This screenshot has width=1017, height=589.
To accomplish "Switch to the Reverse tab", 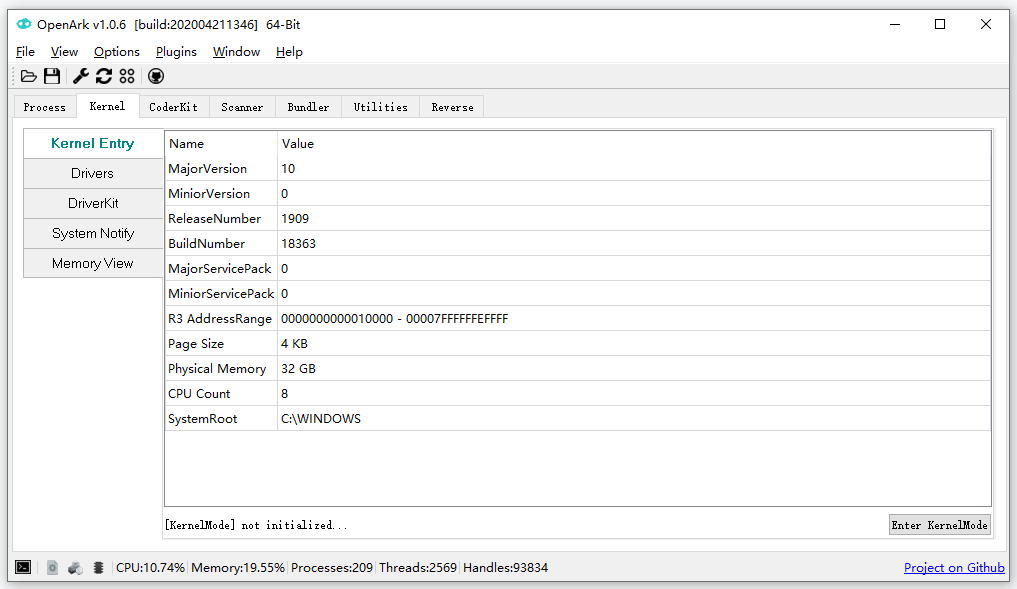I will pyautogui.click(x=452, y=107).
